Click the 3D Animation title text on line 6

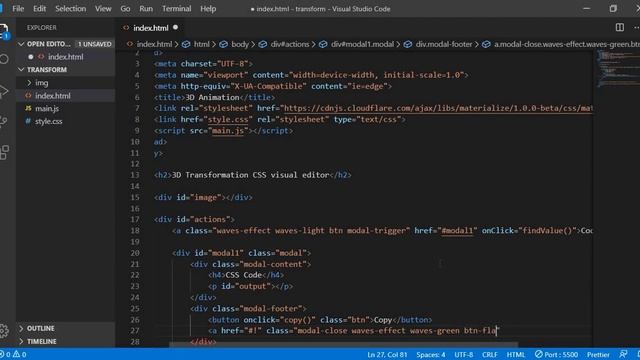pos(212,97)
